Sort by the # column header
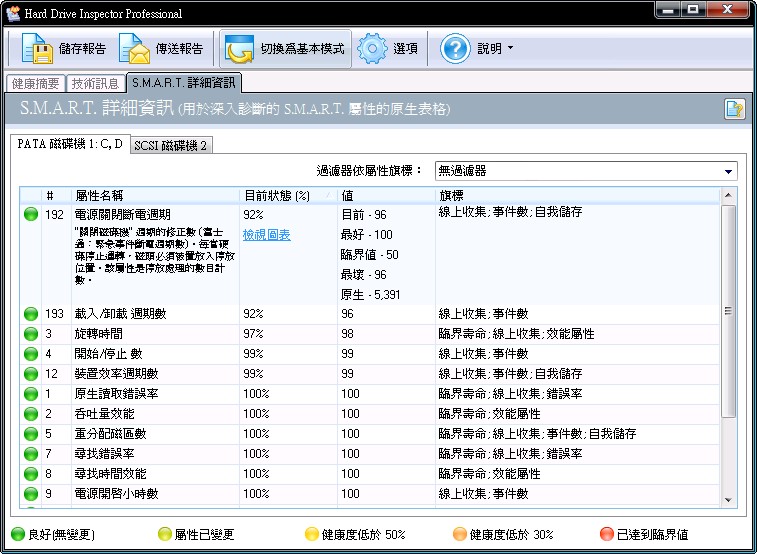 coord(56,195)
